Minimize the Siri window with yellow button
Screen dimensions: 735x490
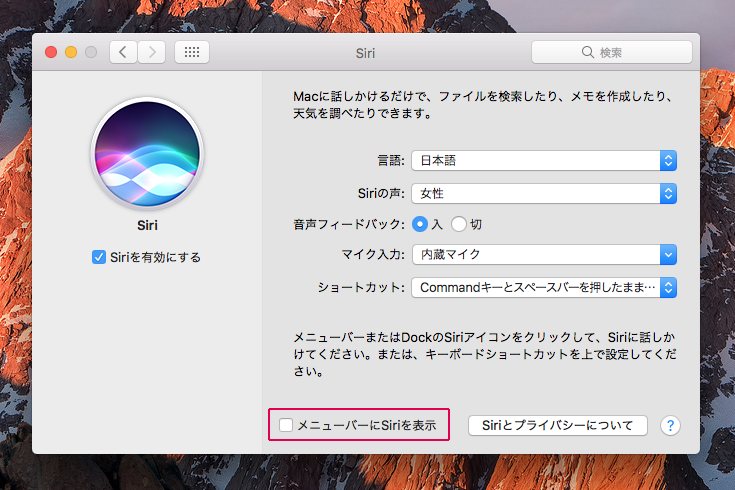tap(71, 52)
